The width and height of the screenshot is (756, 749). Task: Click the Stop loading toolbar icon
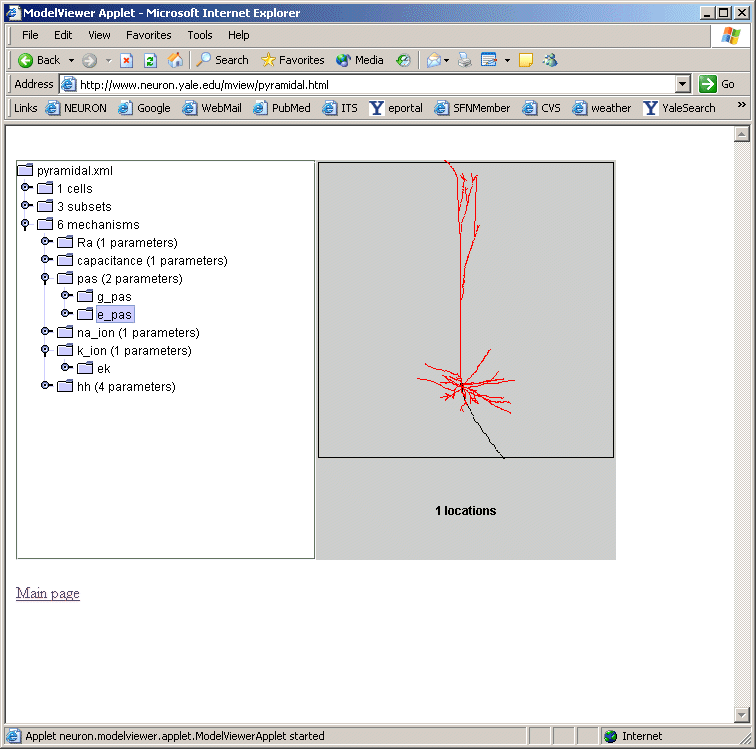(126, 60)
